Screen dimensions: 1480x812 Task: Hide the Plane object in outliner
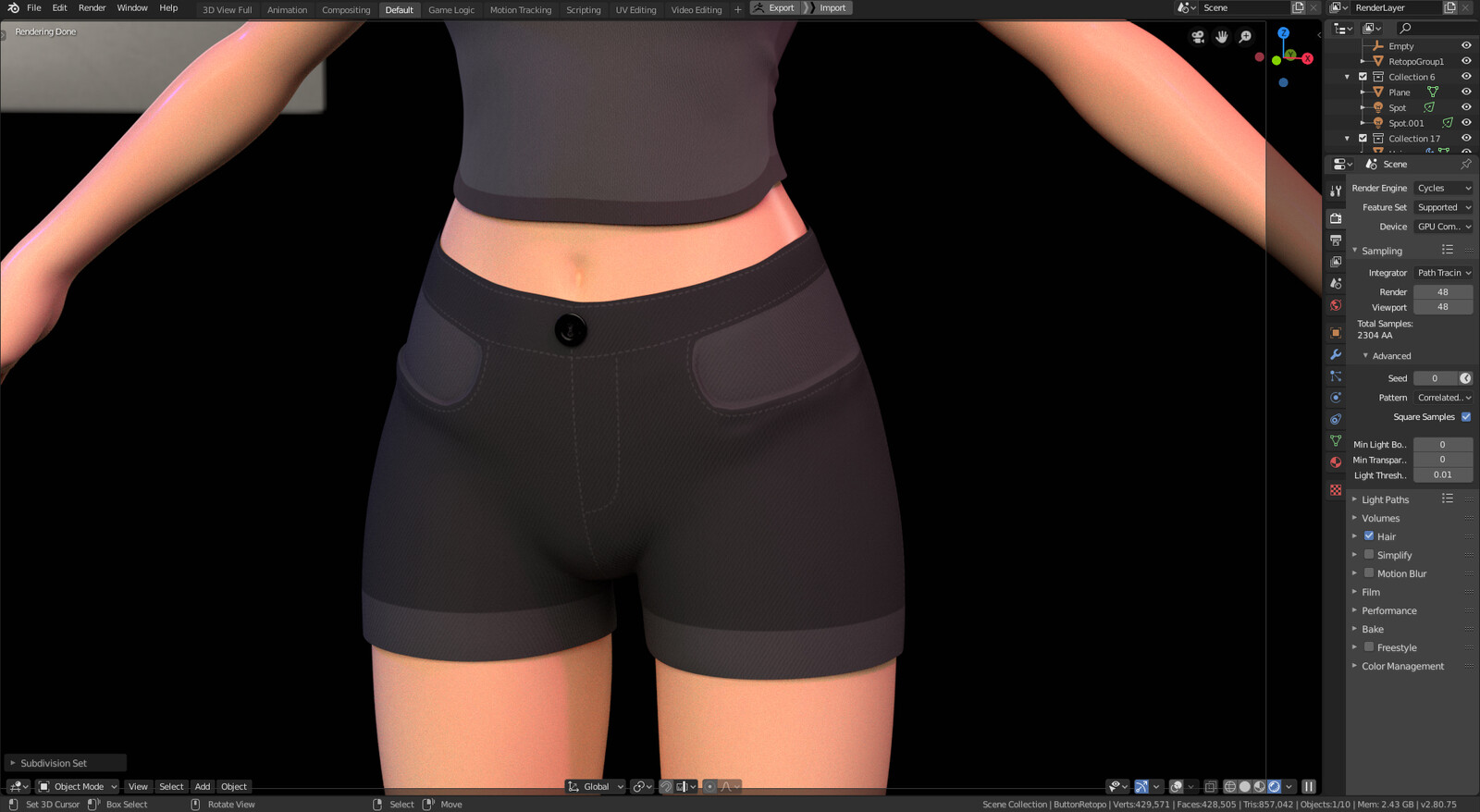tap(1466, 92)
